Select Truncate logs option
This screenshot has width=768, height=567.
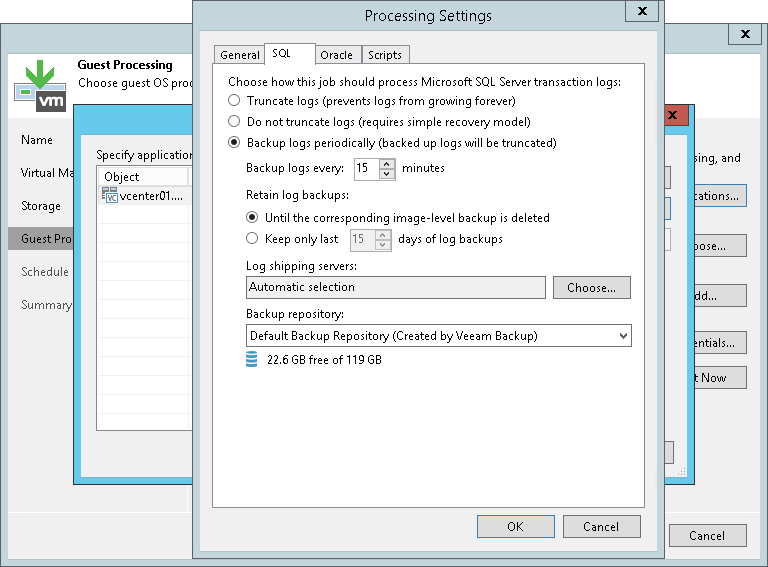[234, 100]
